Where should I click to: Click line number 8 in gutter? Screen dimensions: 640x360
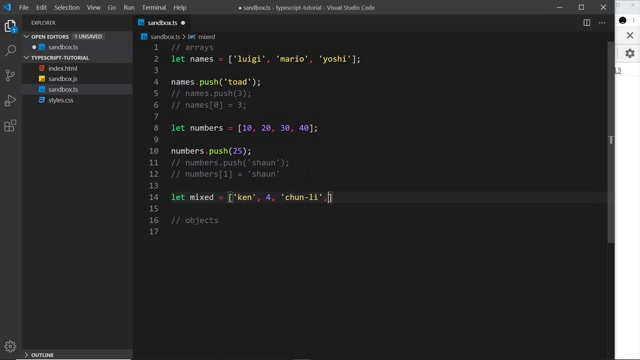[156, 128]
